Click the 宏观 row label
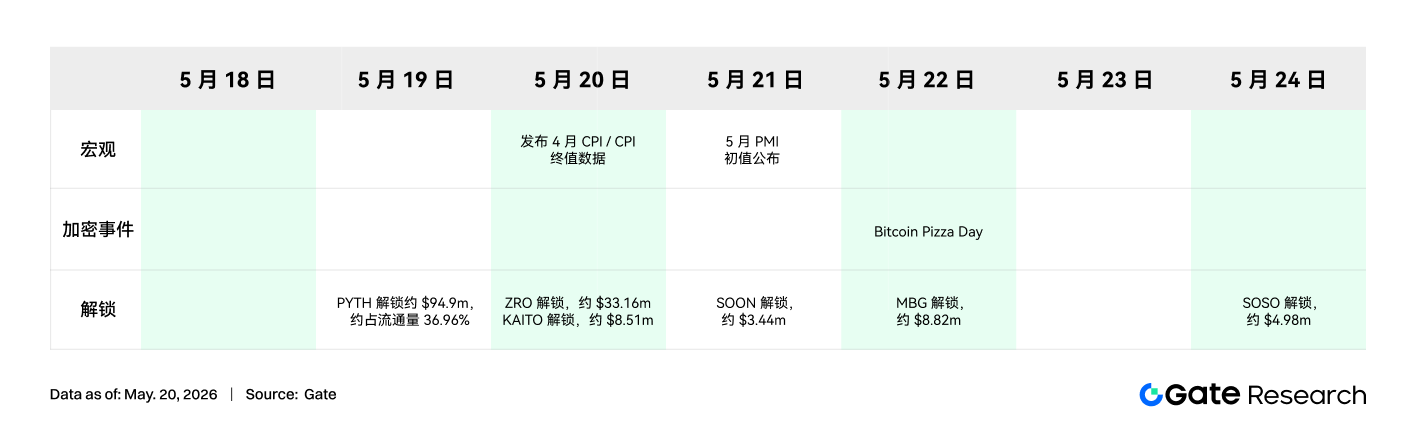The image size is (1420, 434). click(x=98, y=150)
